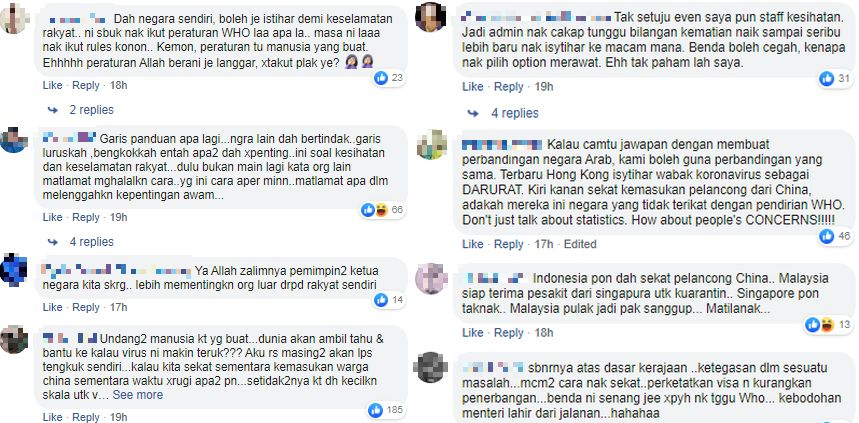The height and width of the screenshot is (423, 859).
Task: Click like reaction icon showing 46 count
Action: click(827, 236)
